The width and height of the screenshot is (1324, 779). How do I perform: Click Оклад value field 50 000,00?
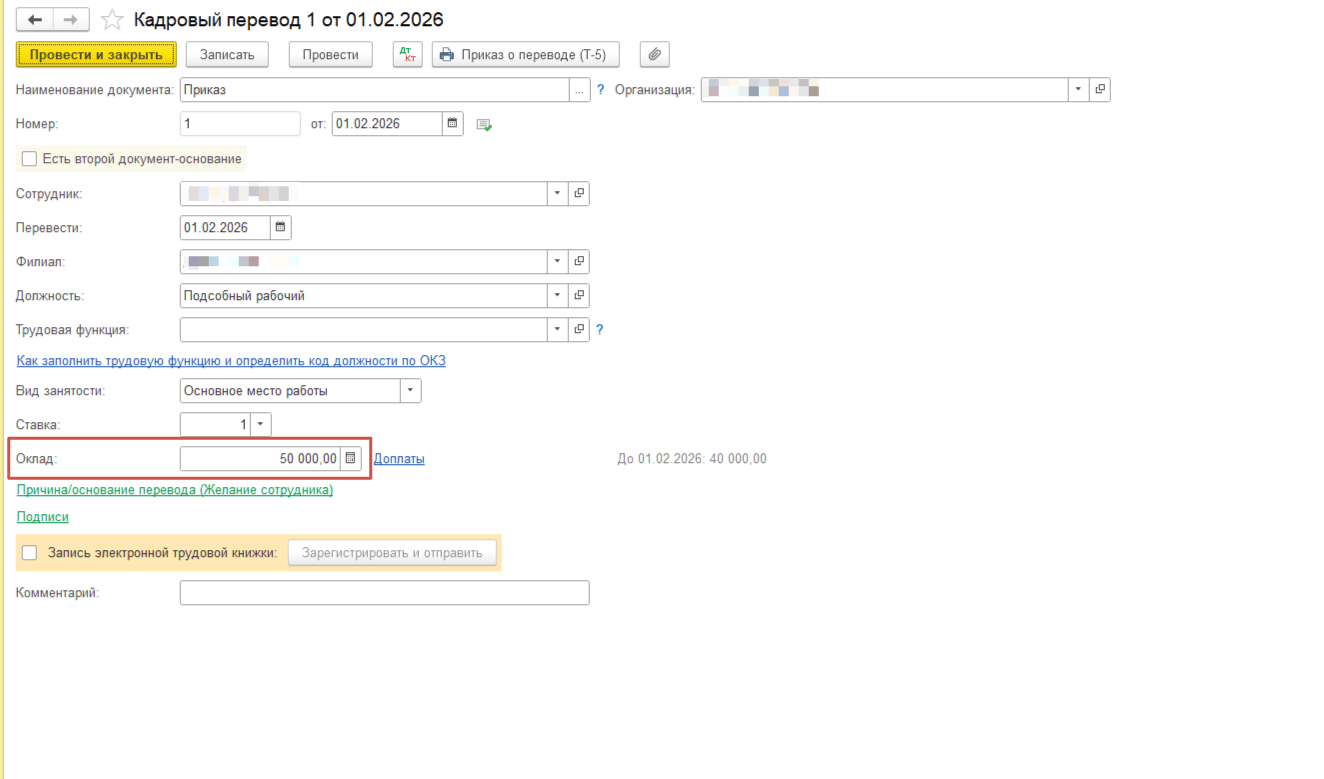(x=260, y=458)
